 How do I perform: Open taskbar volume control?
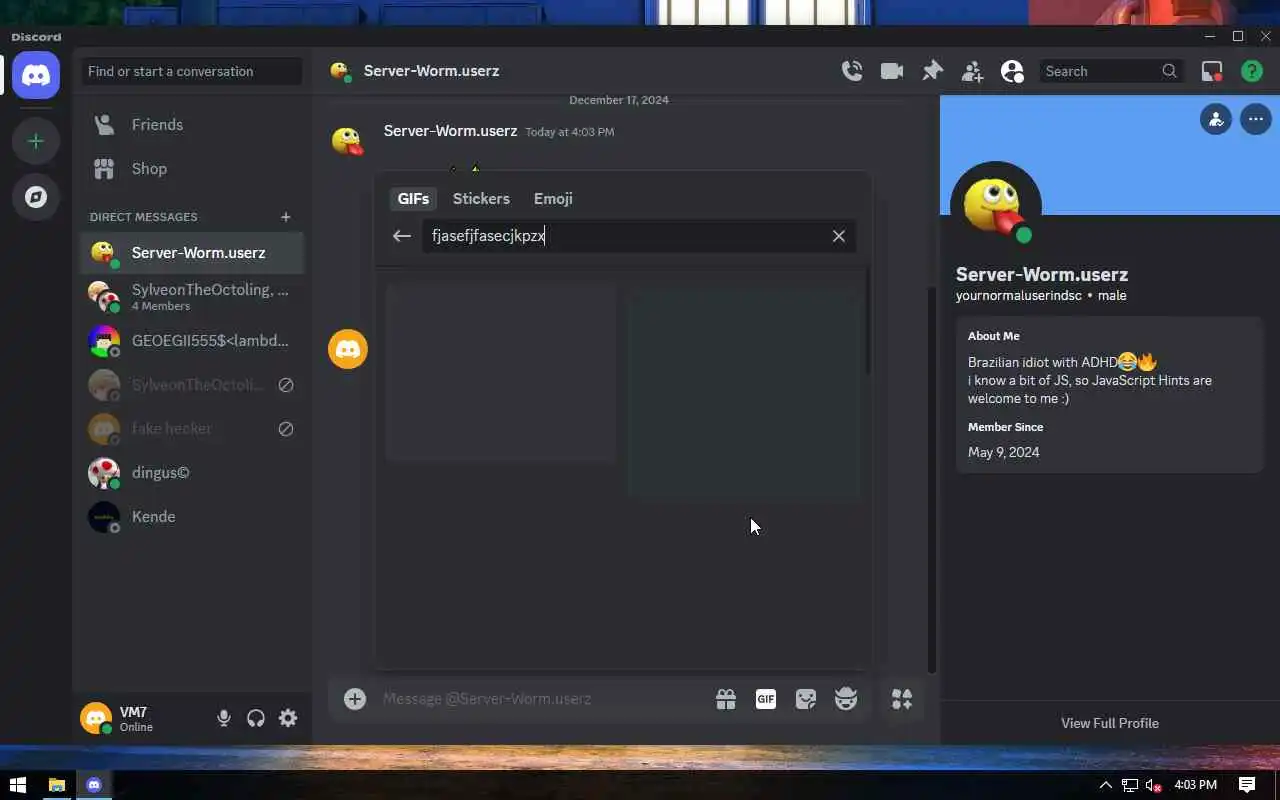[x=1153, y=785]
